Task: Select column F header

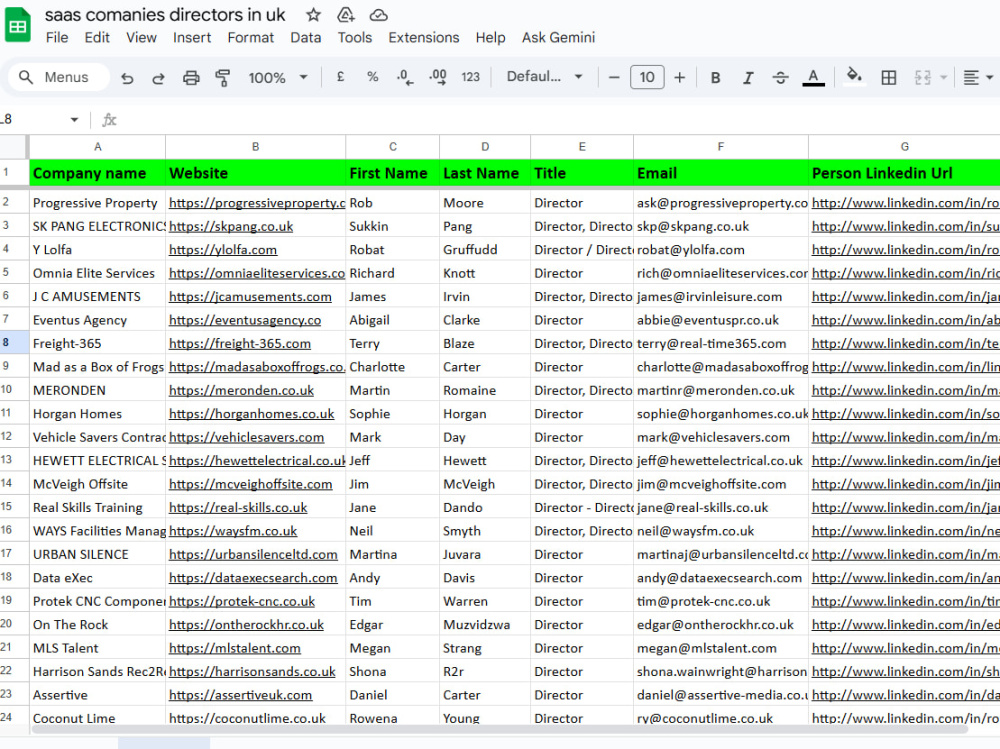Action: 721,147
